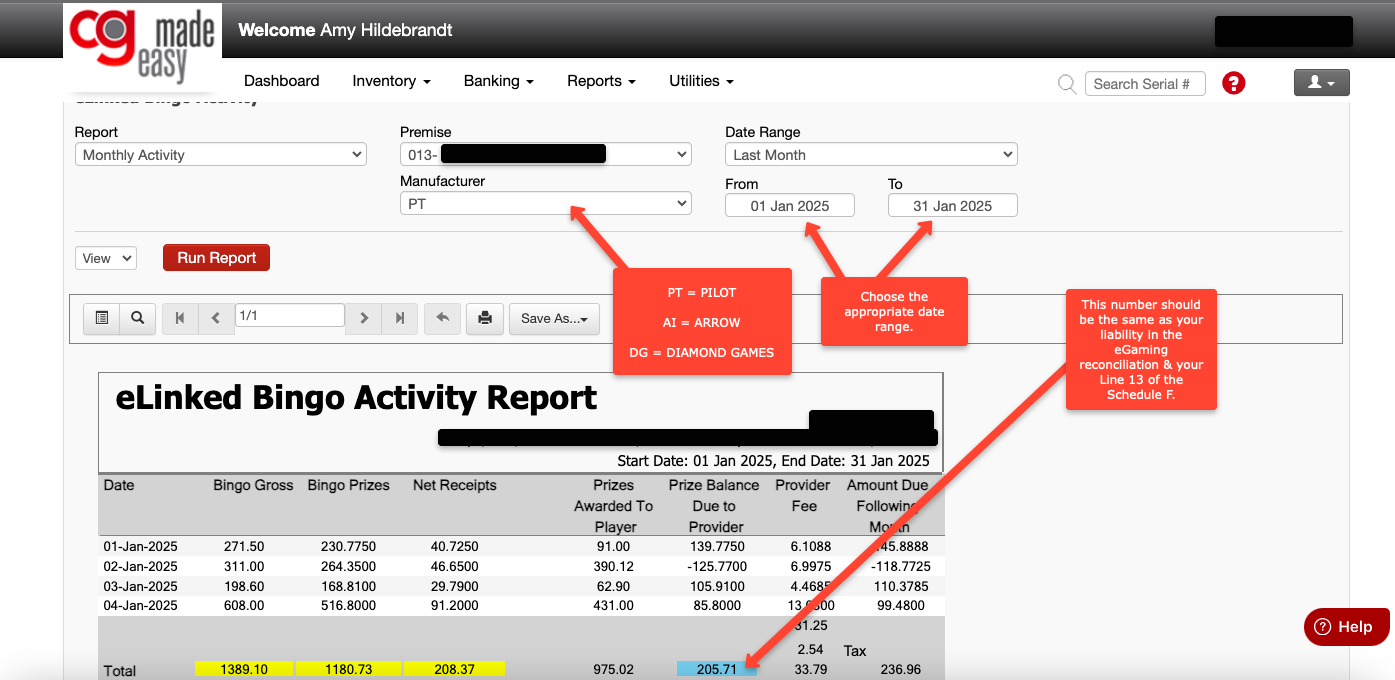Click the report back arrow button
The height and width of the screenshot is (680, 1395).
pos(442,318)
